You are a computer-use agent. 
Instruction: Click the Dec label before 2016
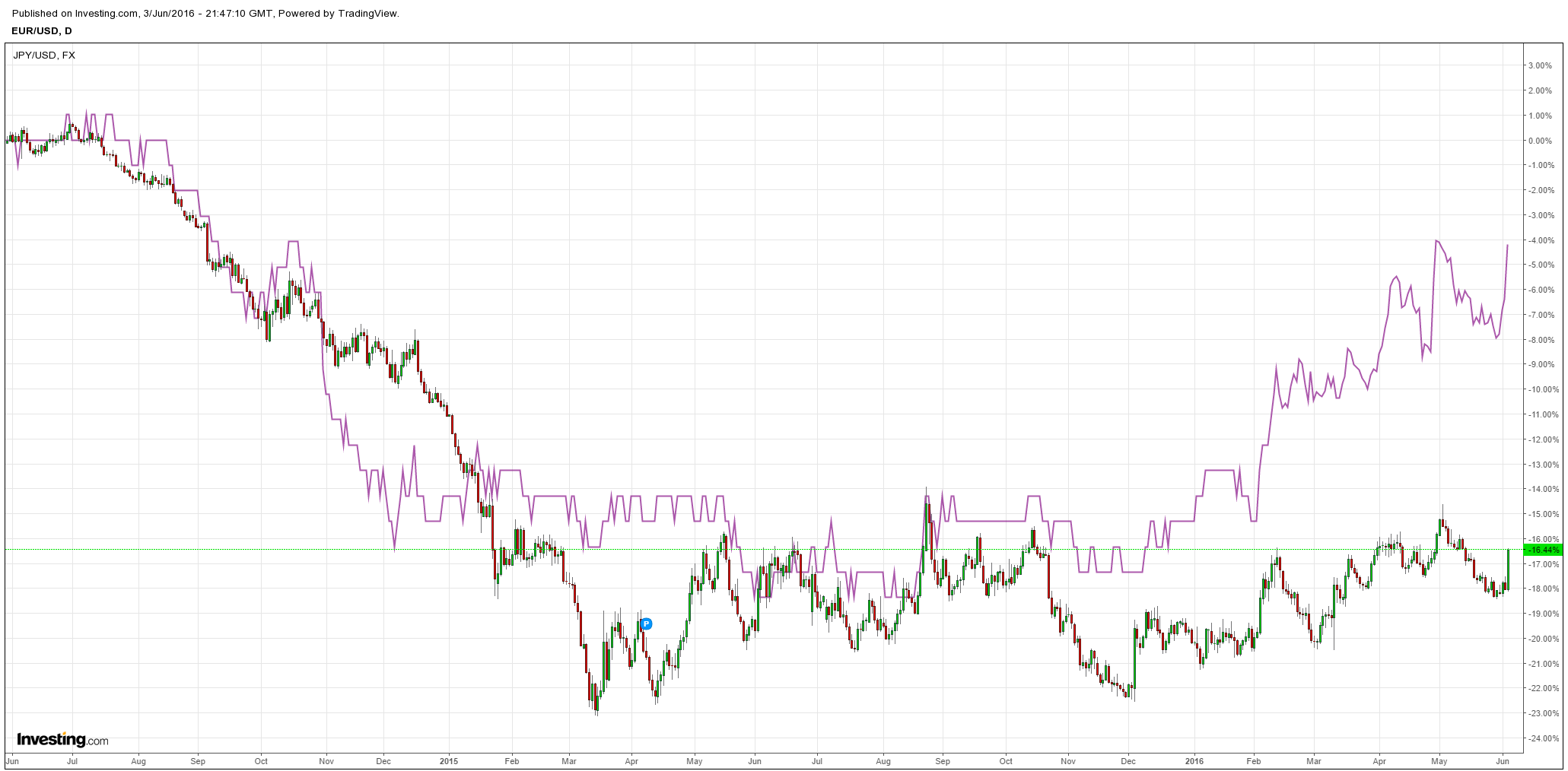click(x=1128, y=760)
